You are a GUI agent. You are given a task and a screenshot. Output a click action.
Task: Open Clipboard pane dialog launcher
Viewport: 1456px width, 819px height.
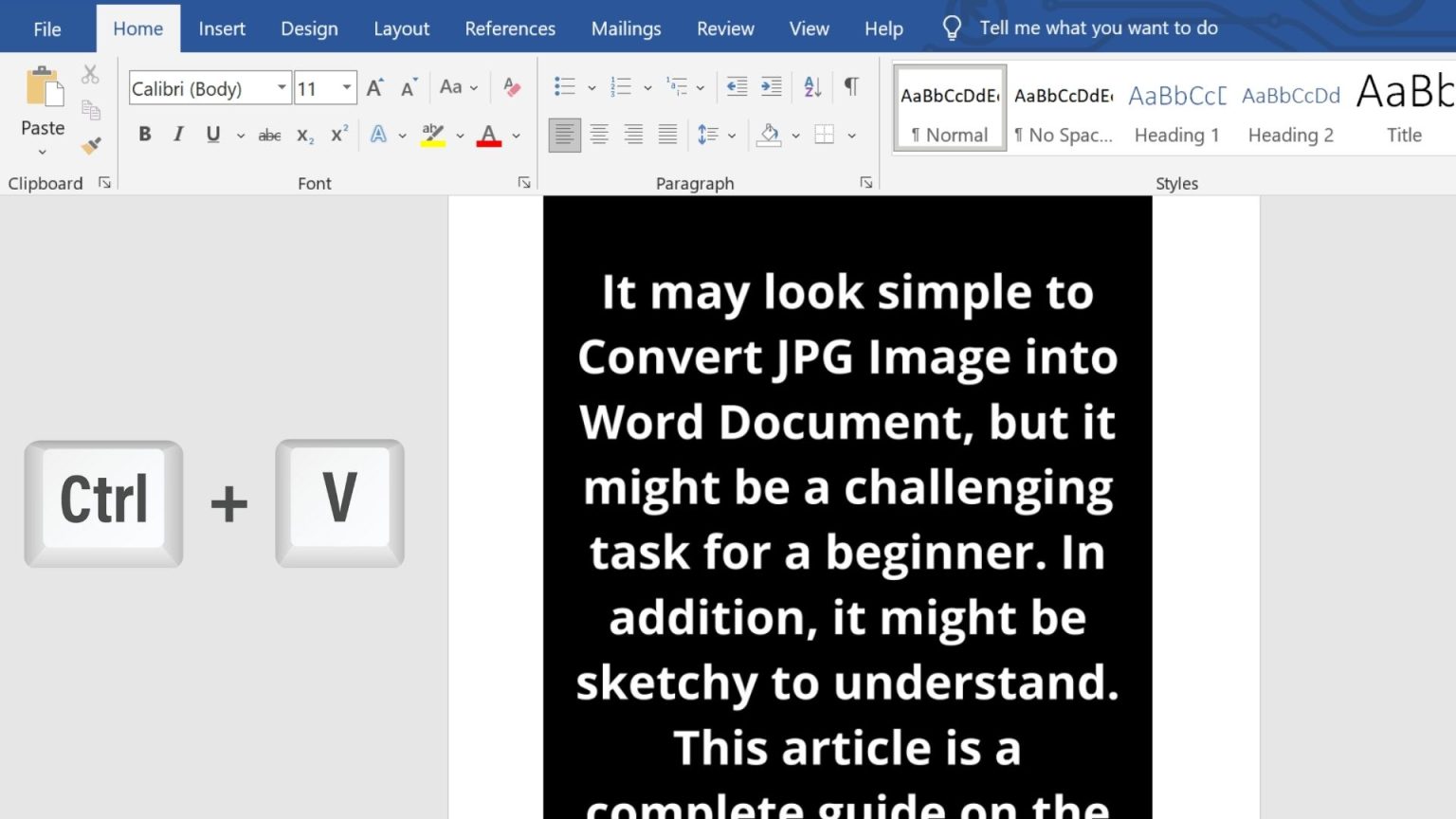pos(104,183)
